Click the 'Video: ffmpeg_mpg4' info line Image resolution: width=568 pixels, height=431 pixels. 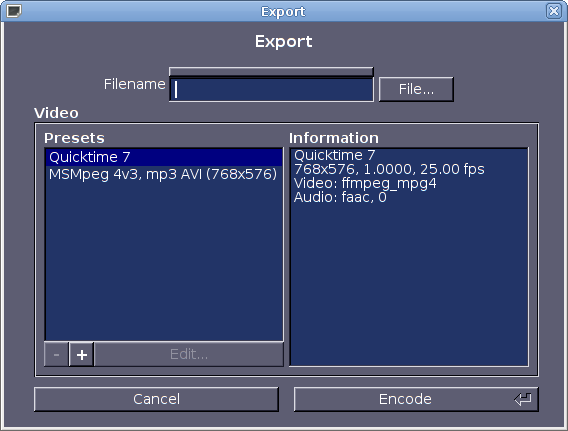[x=365, y=183]
